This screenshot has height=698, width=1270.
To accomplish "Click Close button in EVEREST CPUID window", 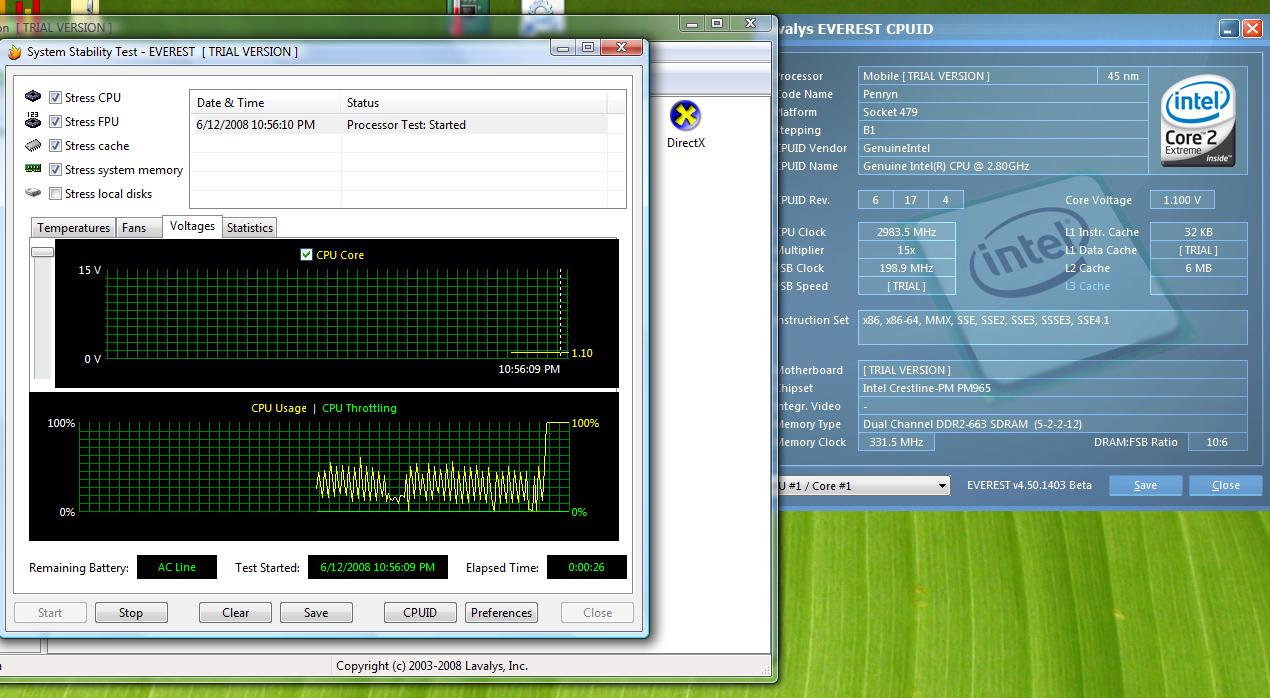I will coord(1226,485).
